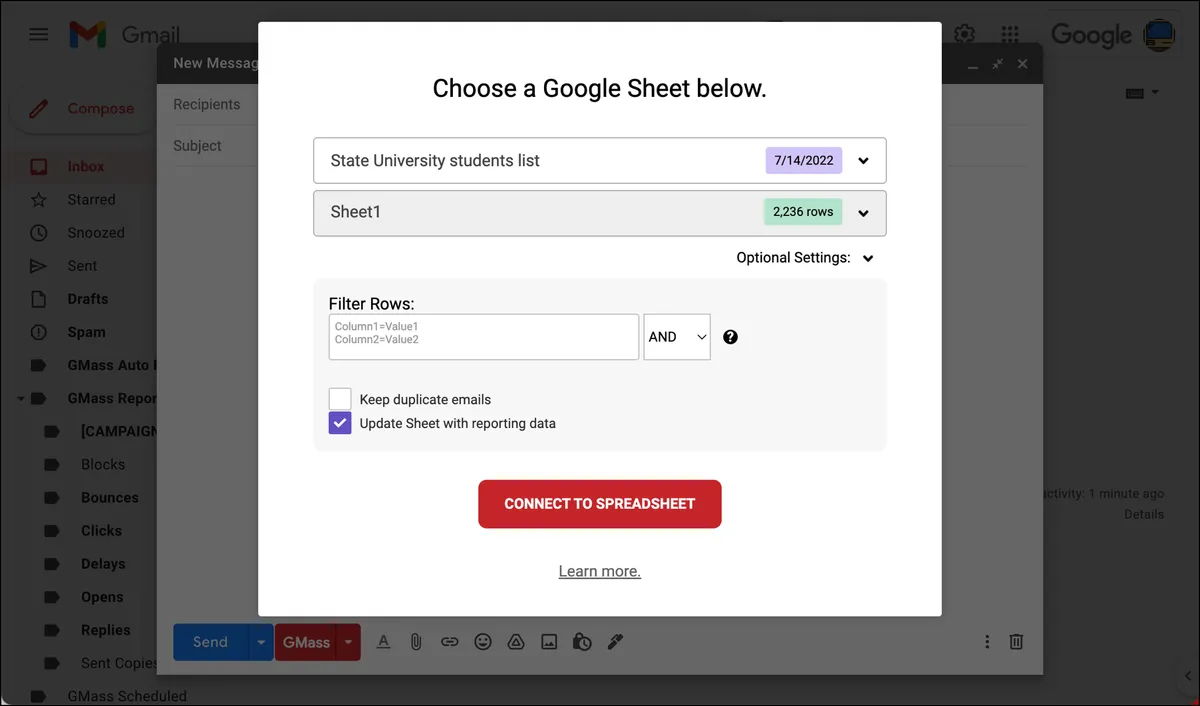This screenshot has height=706, width=1200.
Task: Open the Inbox folder
Action: point(86,166)
